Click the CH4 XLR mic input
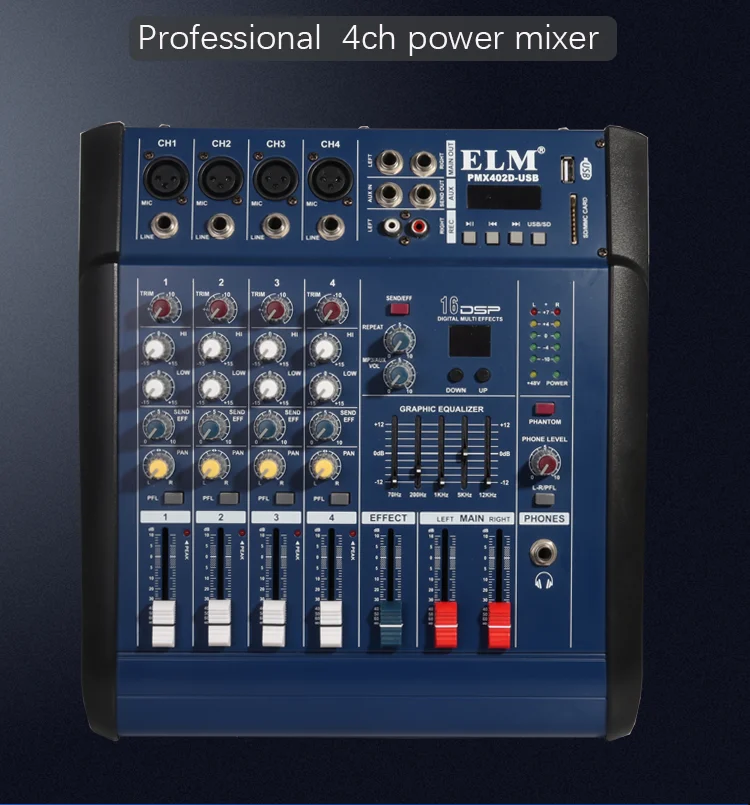The image size is (750, 805). pos(330,179)
